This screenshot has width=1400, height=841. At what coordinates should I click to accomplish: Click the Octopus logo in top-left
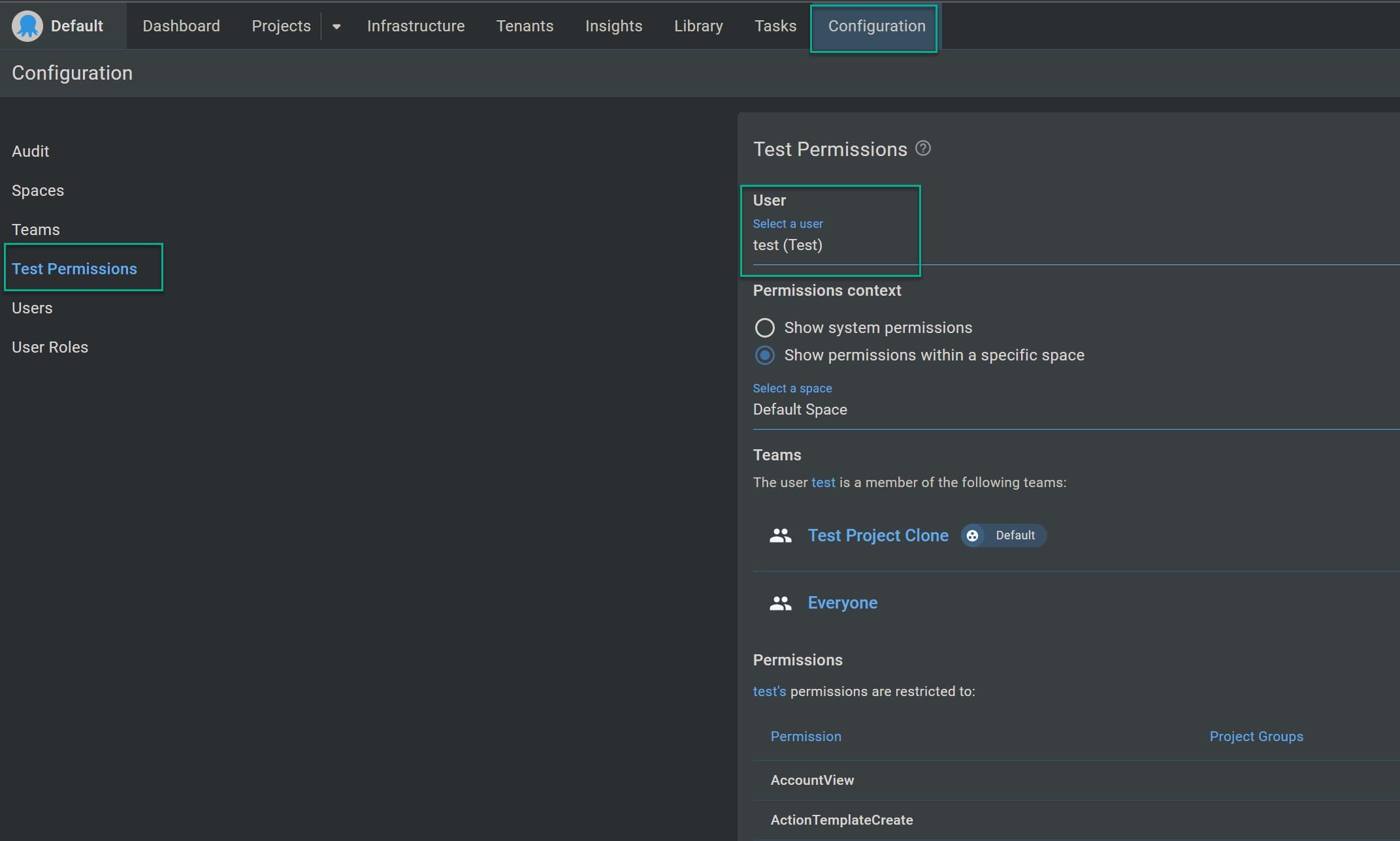pyautogui.click(x=27, y=26)
